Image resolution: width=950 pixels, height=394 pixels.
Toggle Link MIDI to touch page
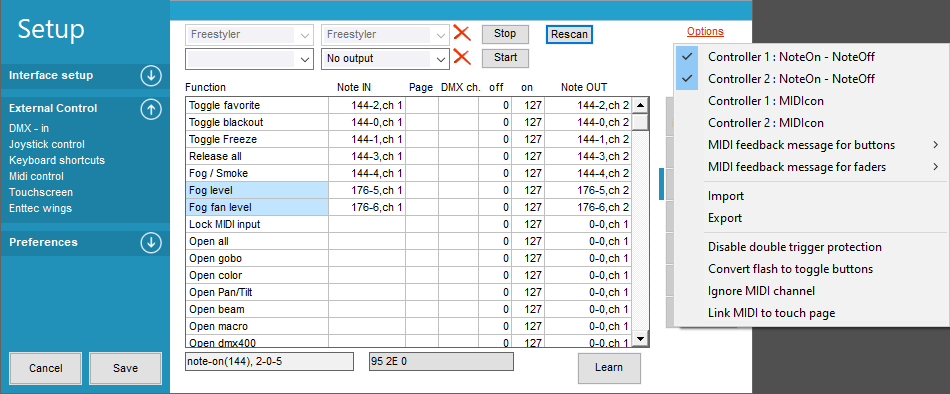(x=811, y=313)
